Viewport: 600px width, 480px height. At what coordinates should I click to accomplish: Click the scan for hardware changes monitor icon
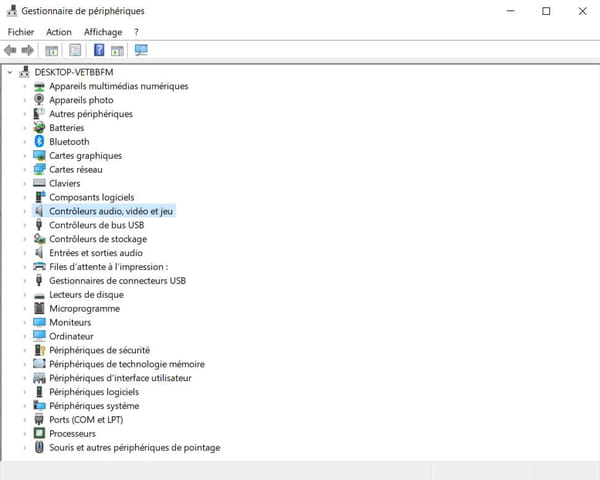(141, 50)
